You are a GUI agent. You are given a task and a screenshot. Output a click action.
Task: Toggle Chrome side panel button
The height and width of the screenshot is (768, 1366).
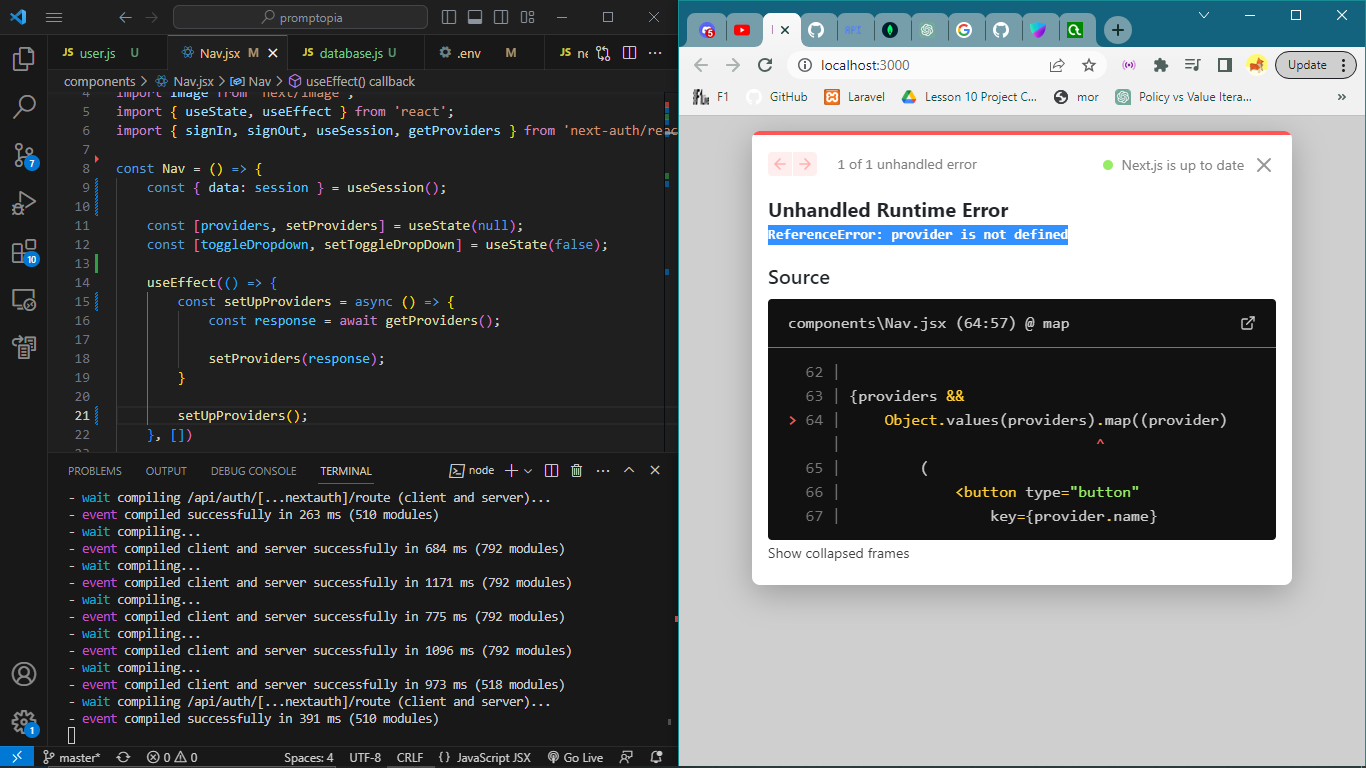click(x=1224, y=65)
